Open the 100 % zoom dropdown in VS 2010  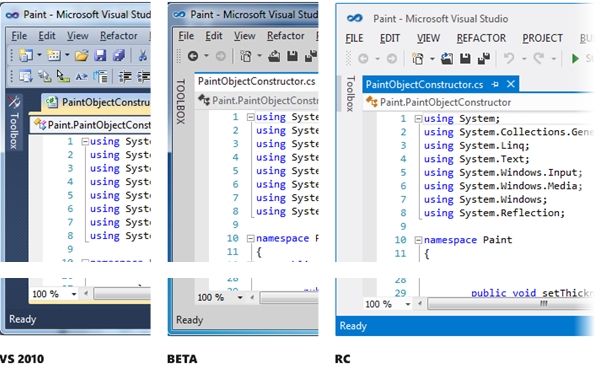[74, 294]
